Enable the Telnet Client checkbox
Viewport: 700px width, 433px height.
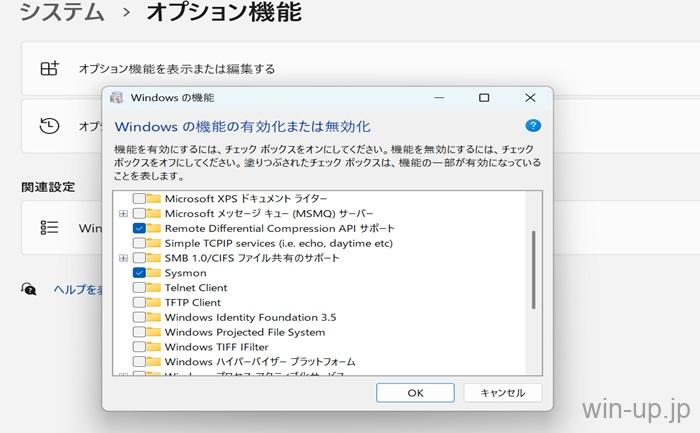pos(139,287)
